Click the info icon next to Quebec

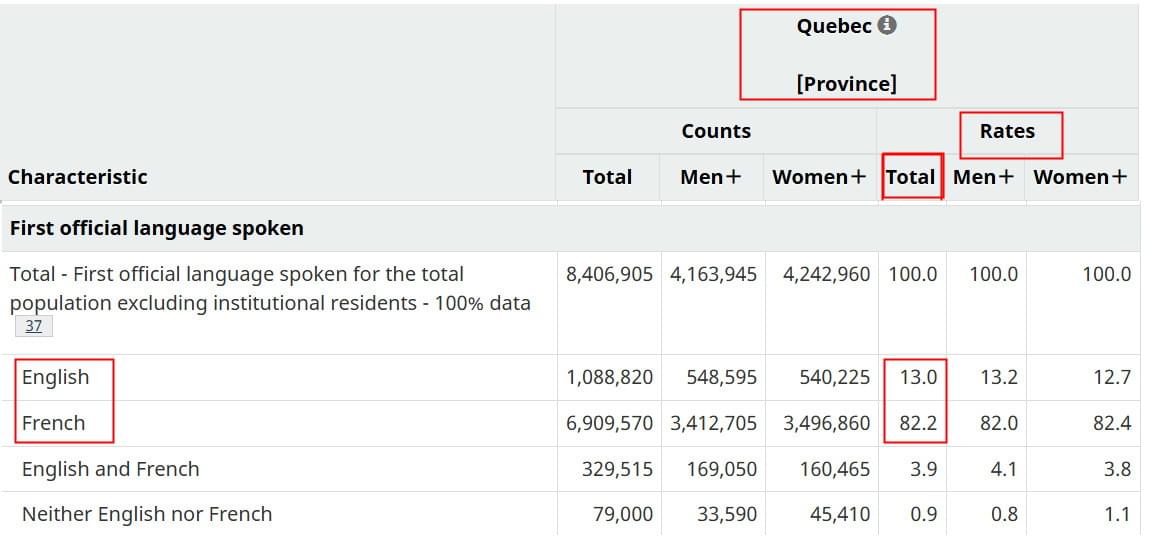coord(887,26)
